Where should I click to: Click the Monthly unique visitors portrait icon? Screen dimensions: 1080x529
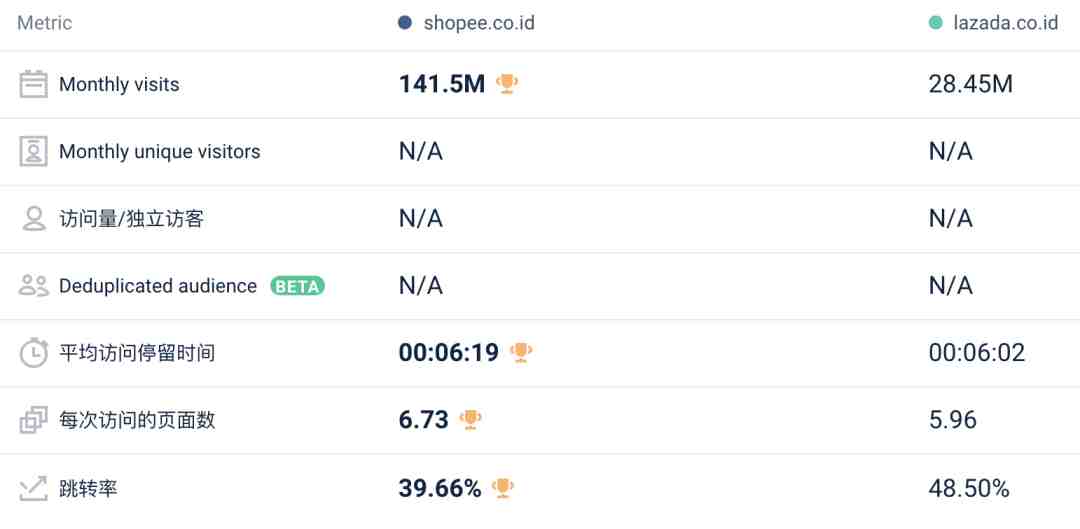point(33,152)
